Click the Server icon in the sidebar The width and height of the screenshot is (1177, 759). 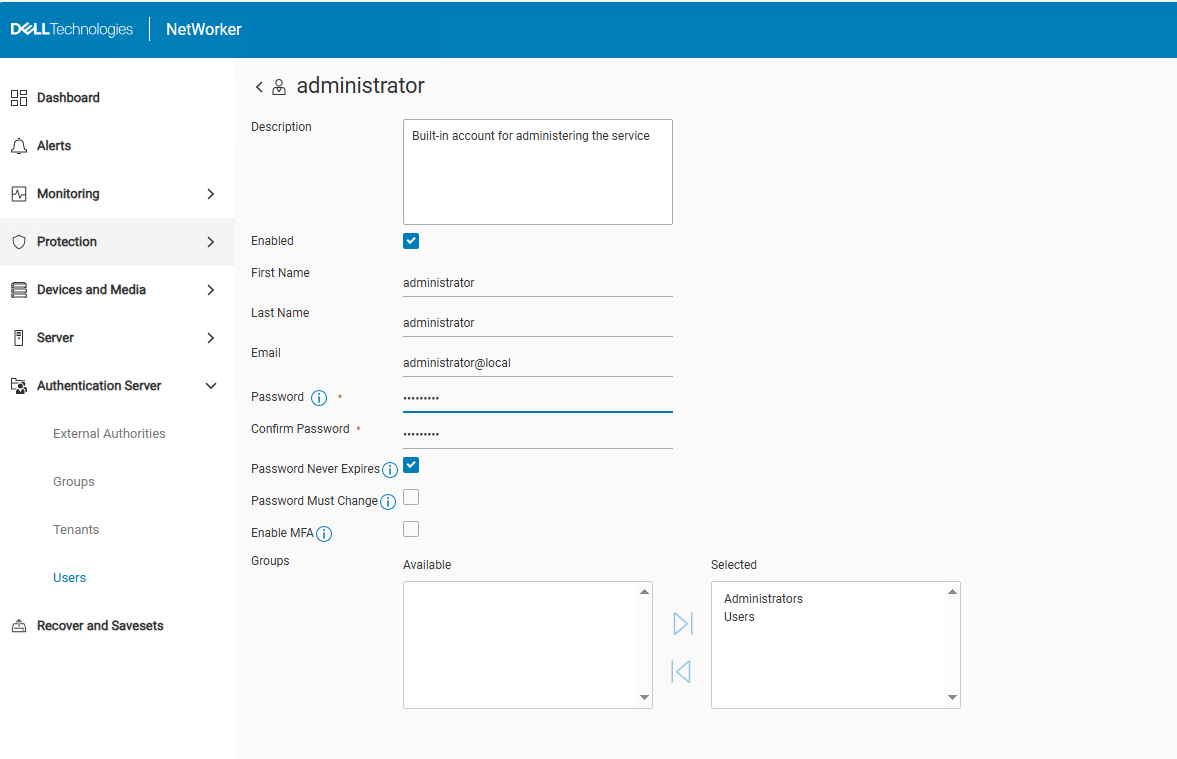click(20, 337)
